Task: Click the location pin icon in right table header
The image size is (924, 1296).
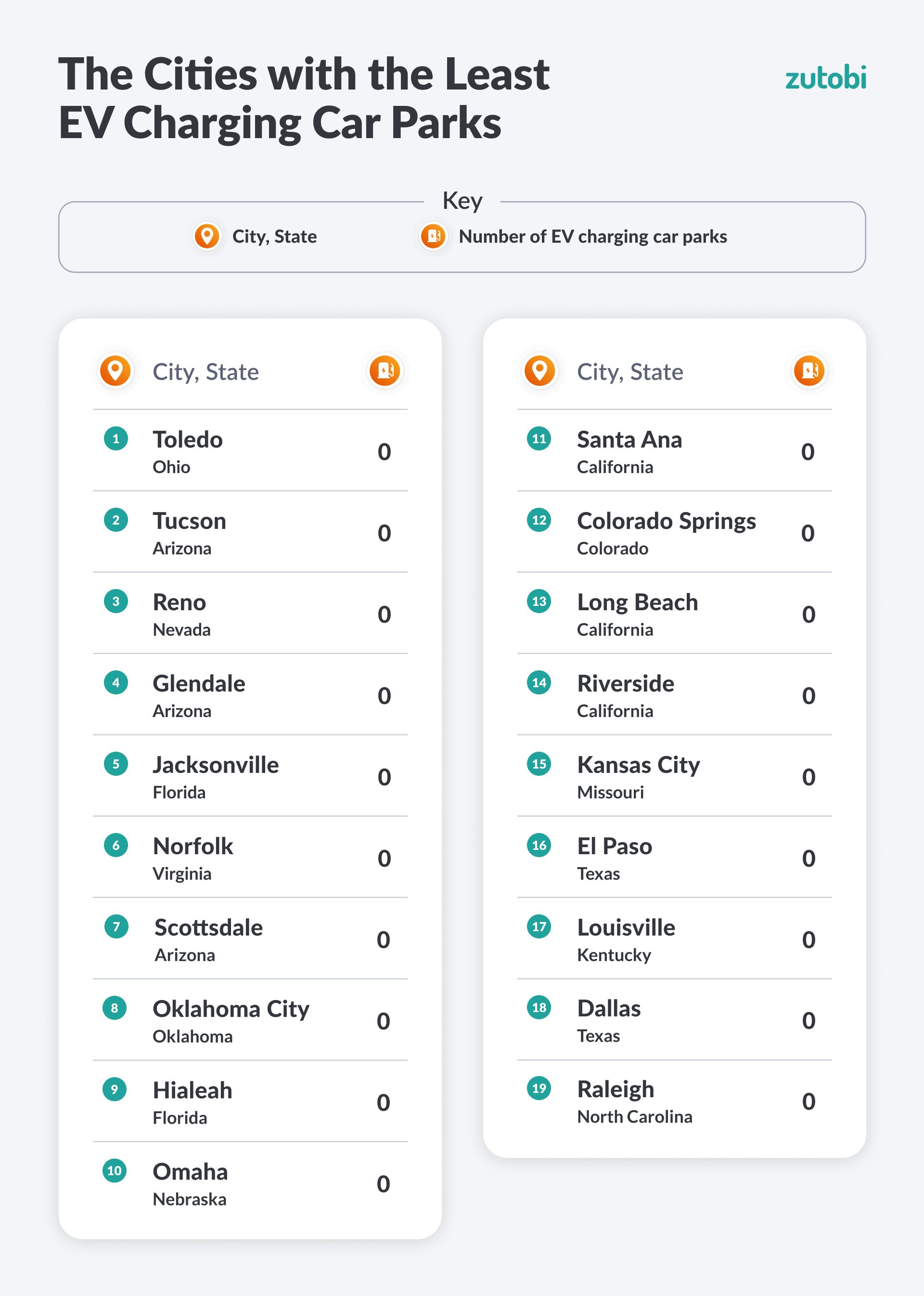Action: pos(539,371)
